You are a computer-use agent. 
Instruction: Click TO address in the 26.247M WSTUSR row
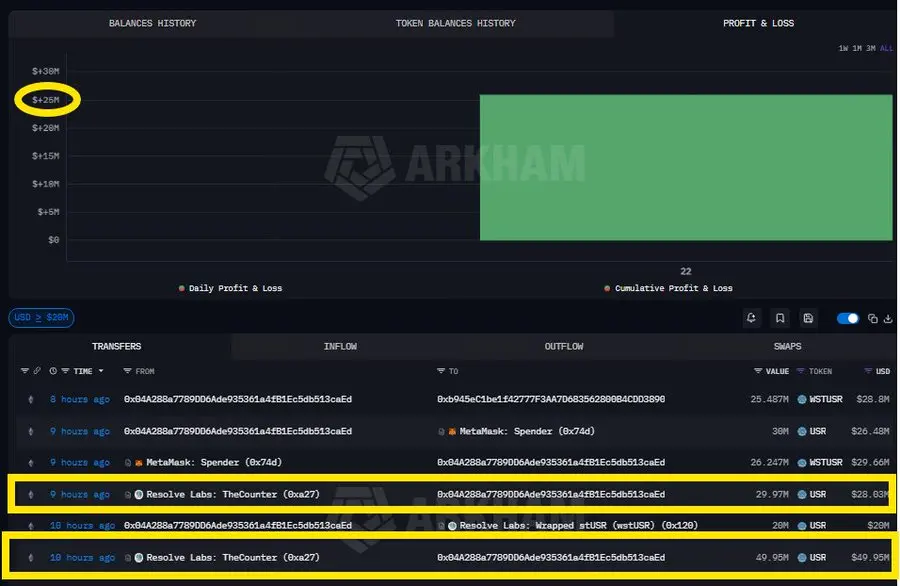(551, 463)
